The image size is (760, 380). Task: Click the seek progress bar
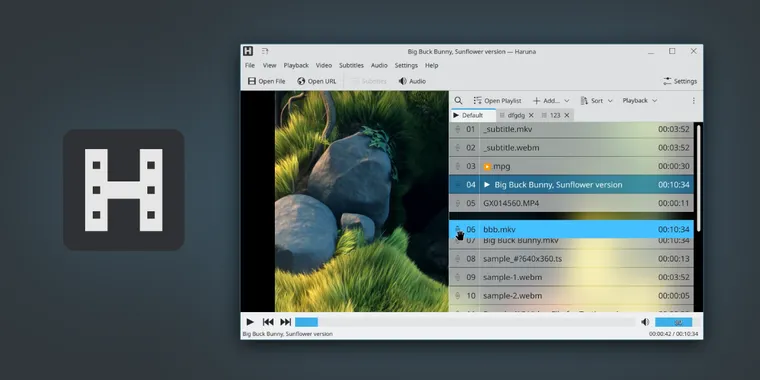(x=465, y=322)
